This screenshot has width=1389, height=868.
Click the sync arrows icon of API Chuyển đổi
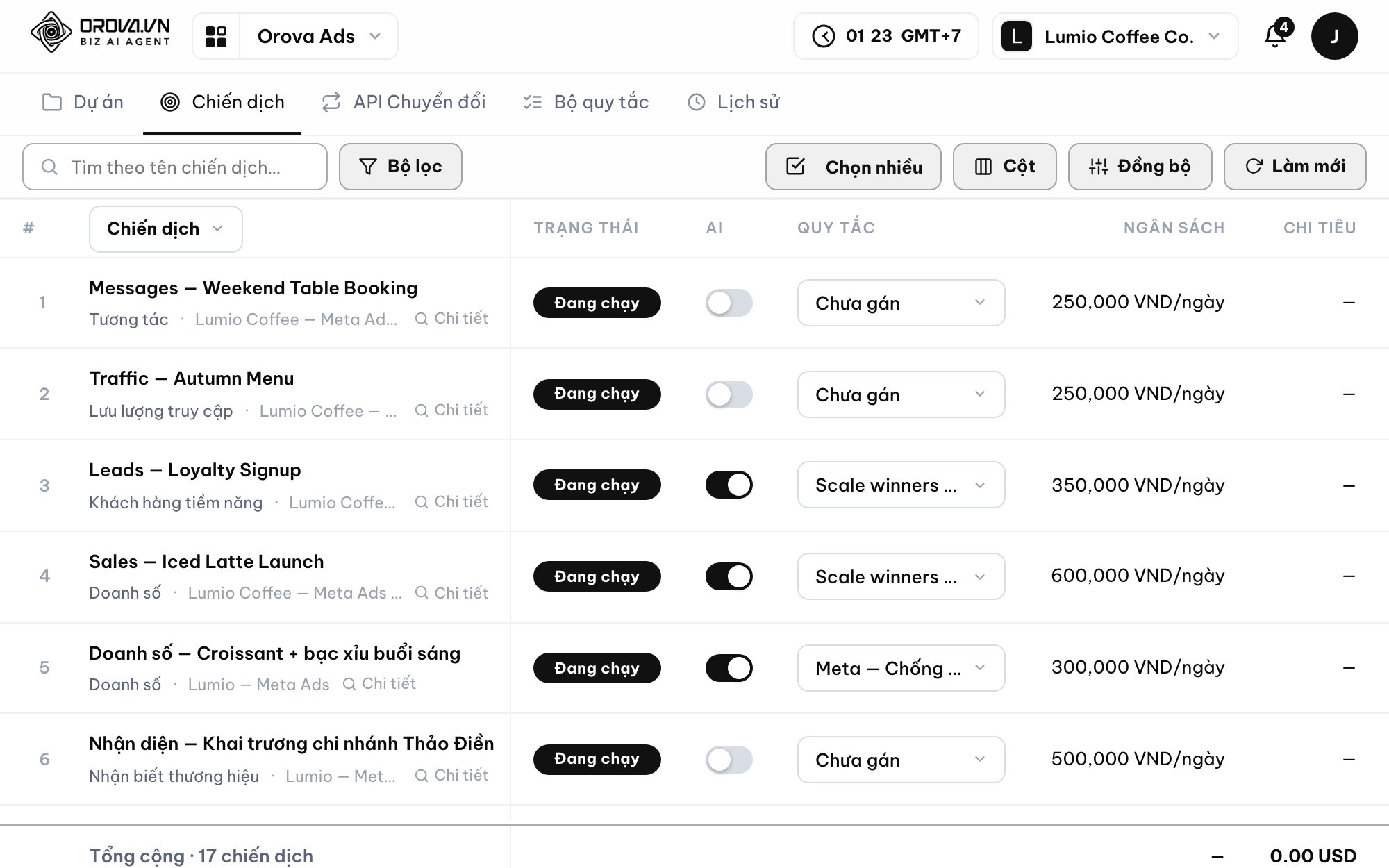(331, 102)
